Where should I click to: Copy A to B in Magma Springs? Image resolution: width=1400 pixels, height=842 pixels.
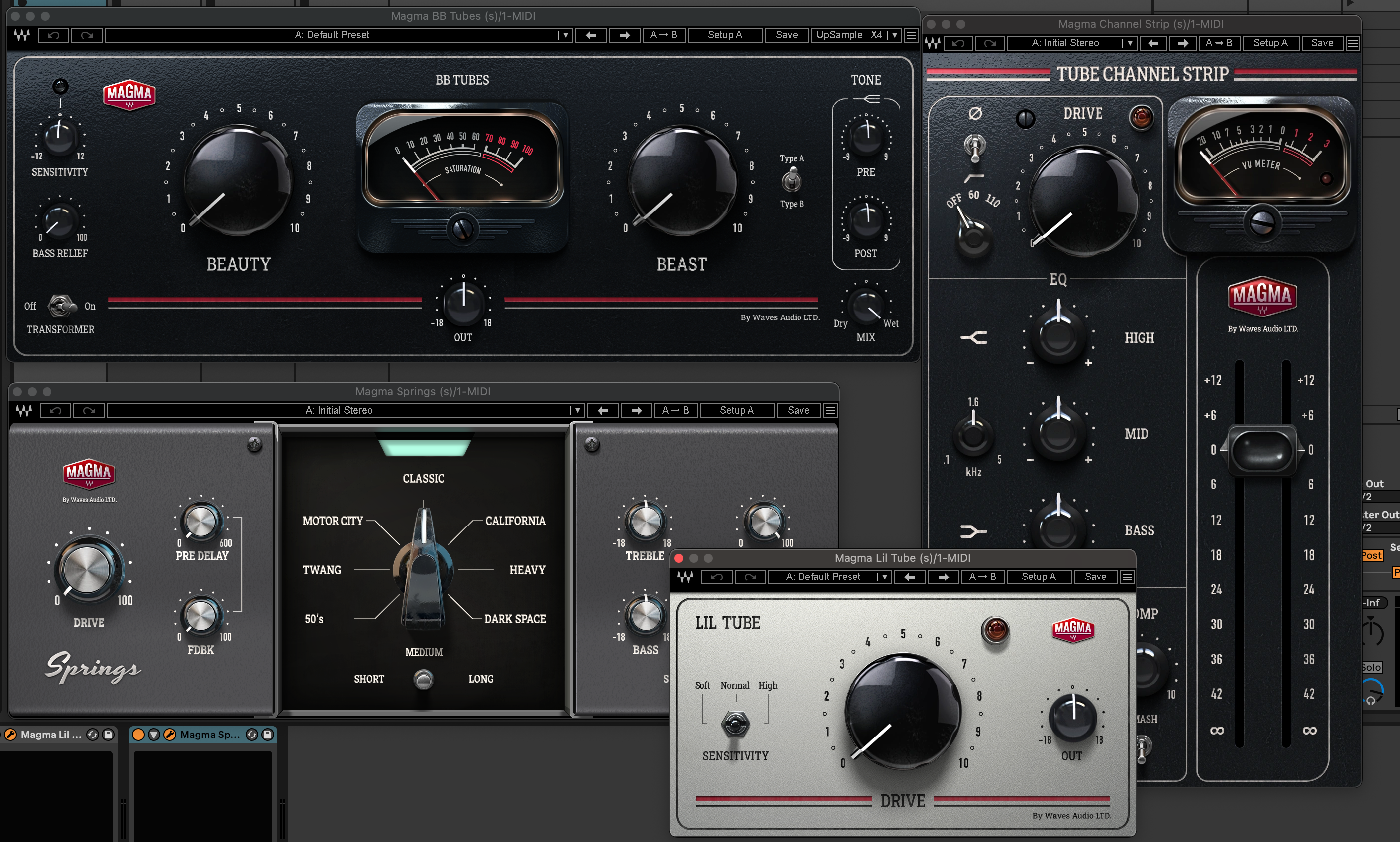click(x=675, y=411)
